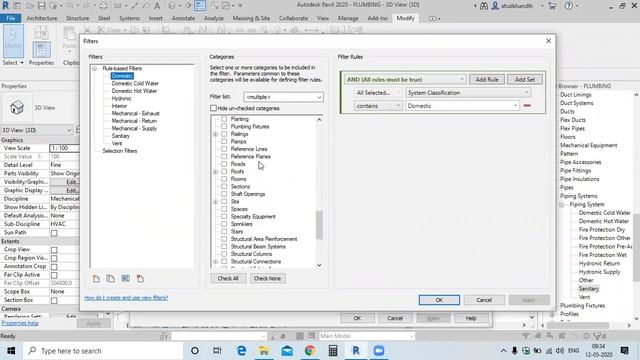The height and width of the screenshot is (360, 640).
Task: Click the highlighted thin lines icon in quick access toolbar
Action: 200,6
